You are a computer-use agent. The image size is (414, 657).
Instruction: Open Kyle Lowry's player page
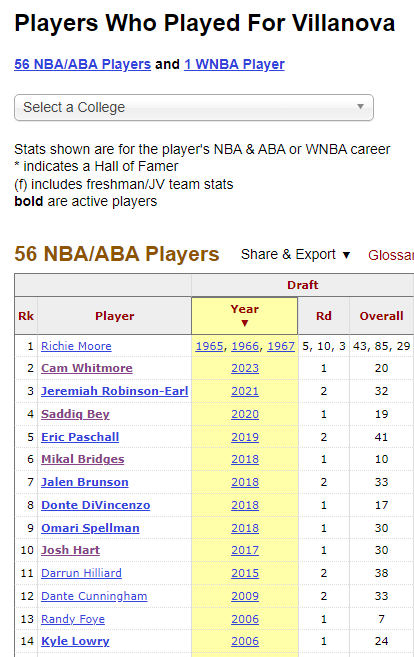click(75, 641)
